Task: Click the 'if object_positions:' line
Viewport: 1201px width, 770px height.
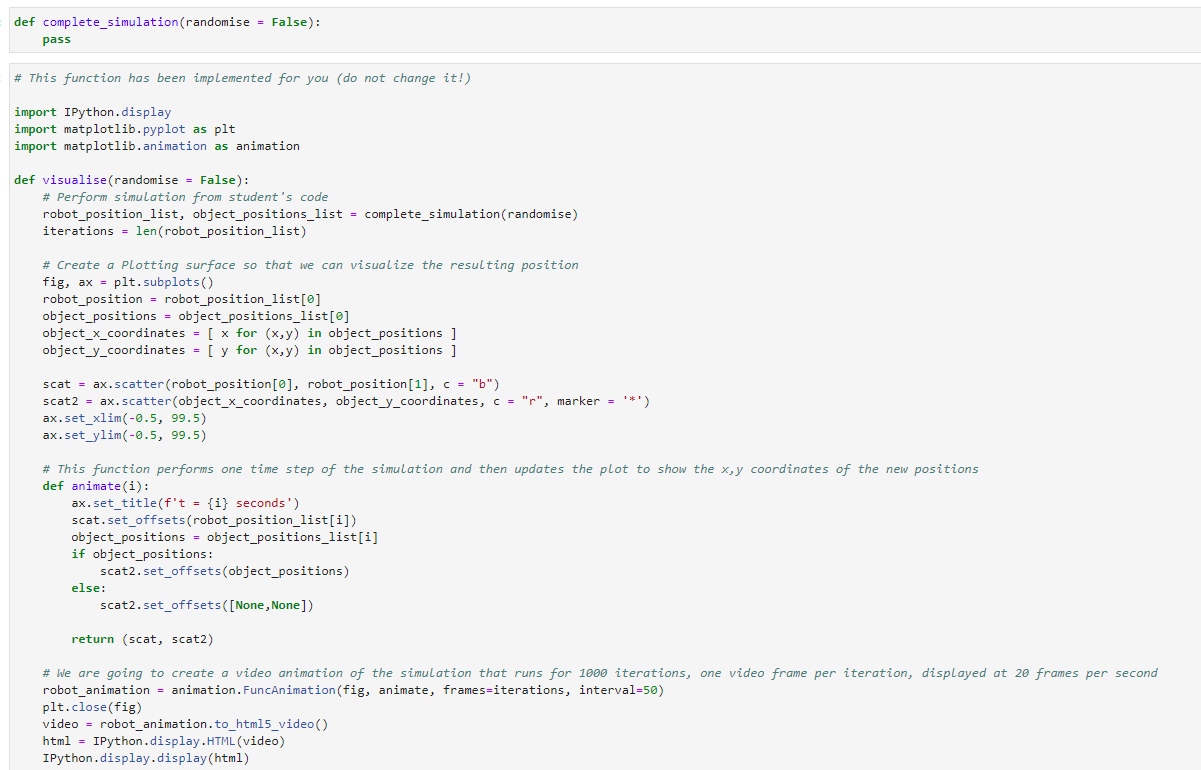Action: pyautogui.click(x=143, y=554)
